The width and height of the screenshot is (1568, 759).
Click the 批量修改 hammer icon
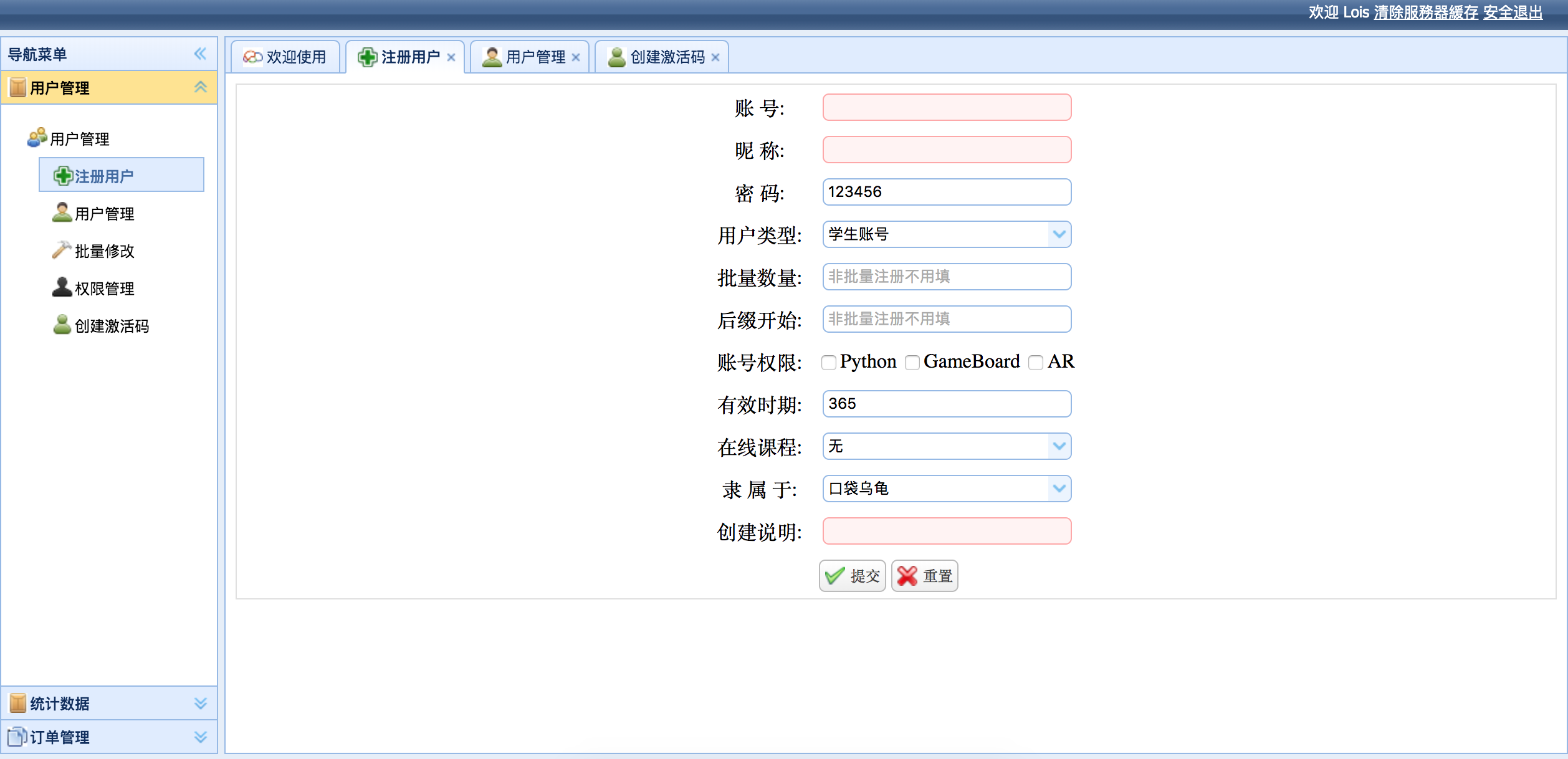pyautogui.click(x=61, y=251)
